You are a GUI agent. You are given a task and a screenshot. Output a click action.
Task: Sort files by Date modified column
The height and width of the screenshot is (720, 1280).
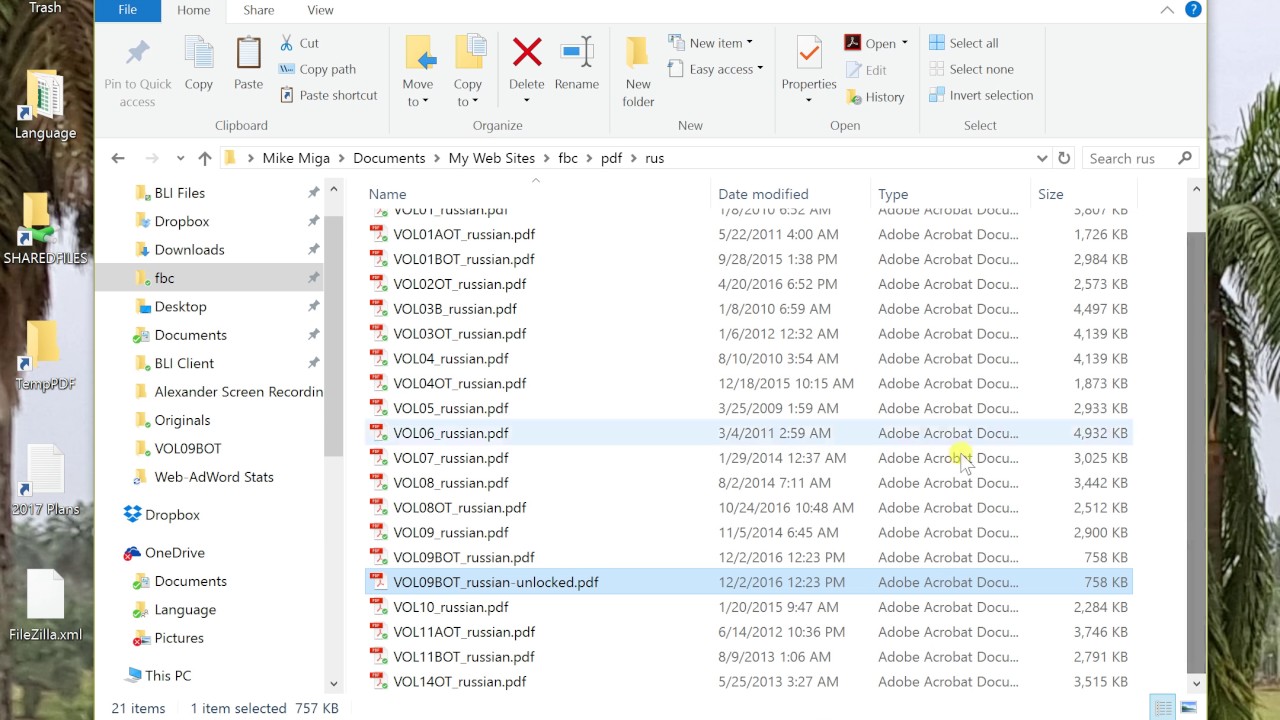tap(763, 194)
